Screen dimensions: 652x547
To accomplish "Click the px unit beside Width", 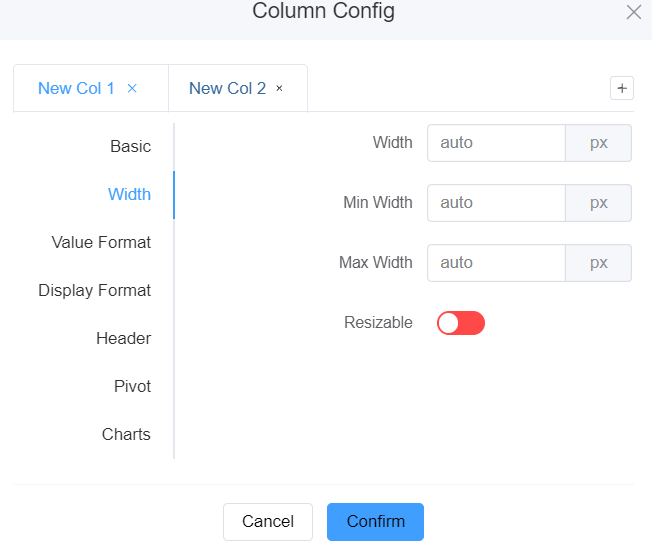I will pos(598,143).
